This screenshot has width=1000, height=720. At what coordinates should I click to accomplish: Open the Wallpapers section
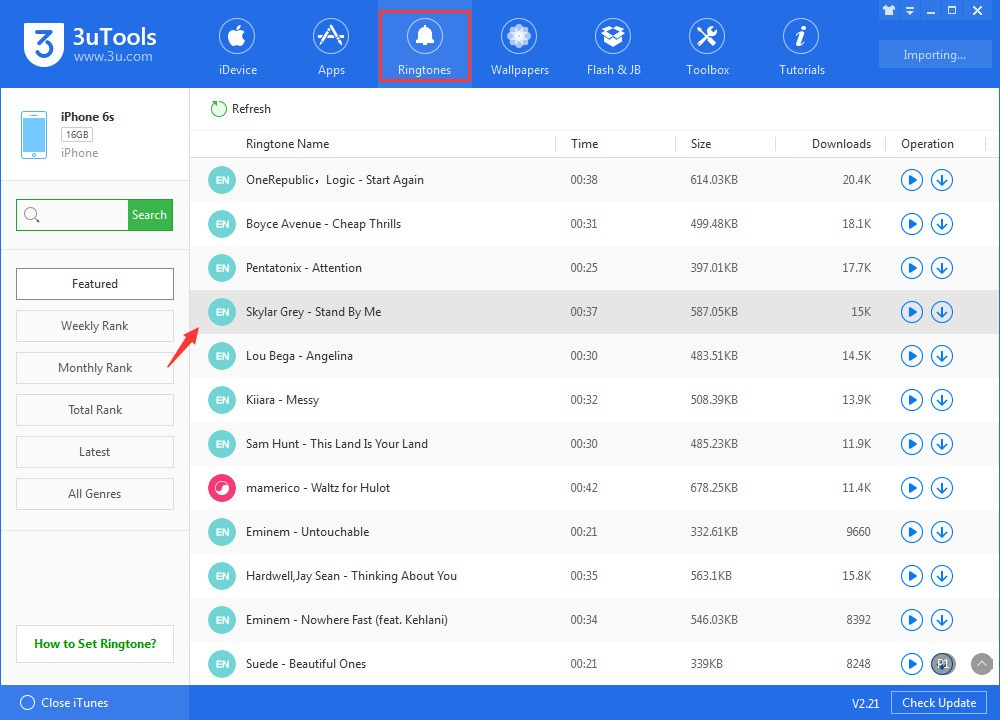(x=519, y=46)
